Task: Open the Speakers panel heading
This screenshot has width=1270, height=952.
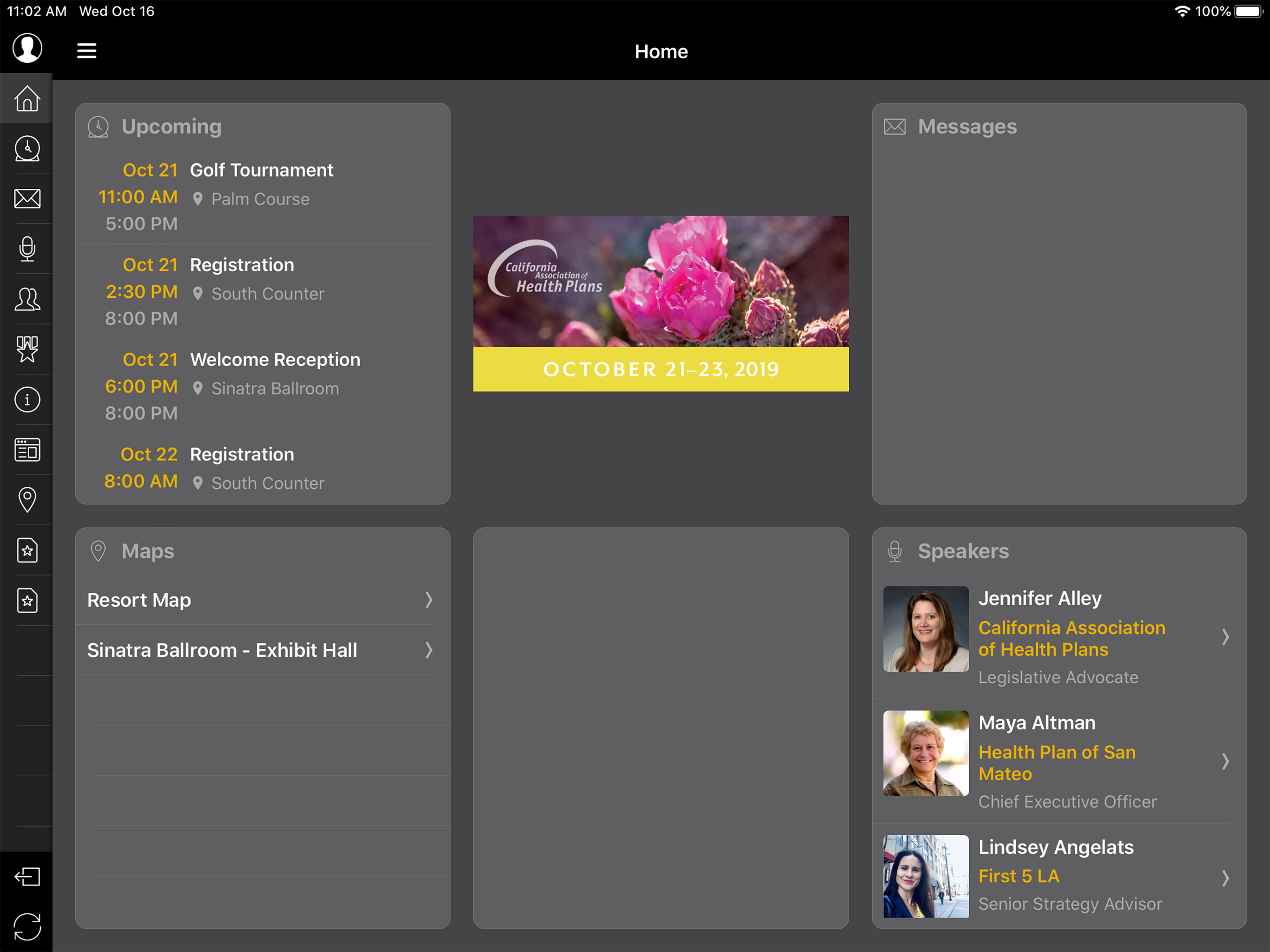Action: 963,551
